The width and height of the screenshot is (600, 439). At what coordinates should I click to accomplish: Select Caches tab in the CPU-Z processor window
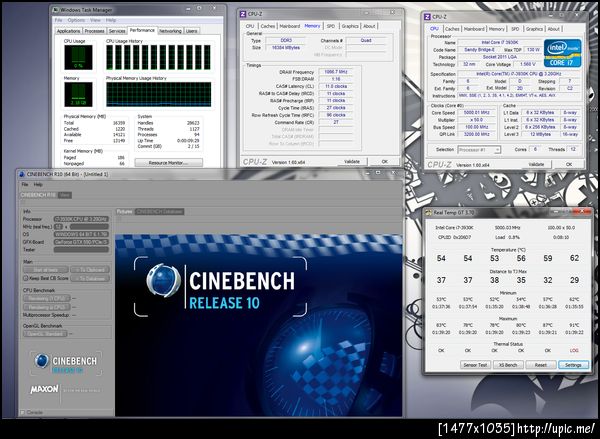pos(452,29)
